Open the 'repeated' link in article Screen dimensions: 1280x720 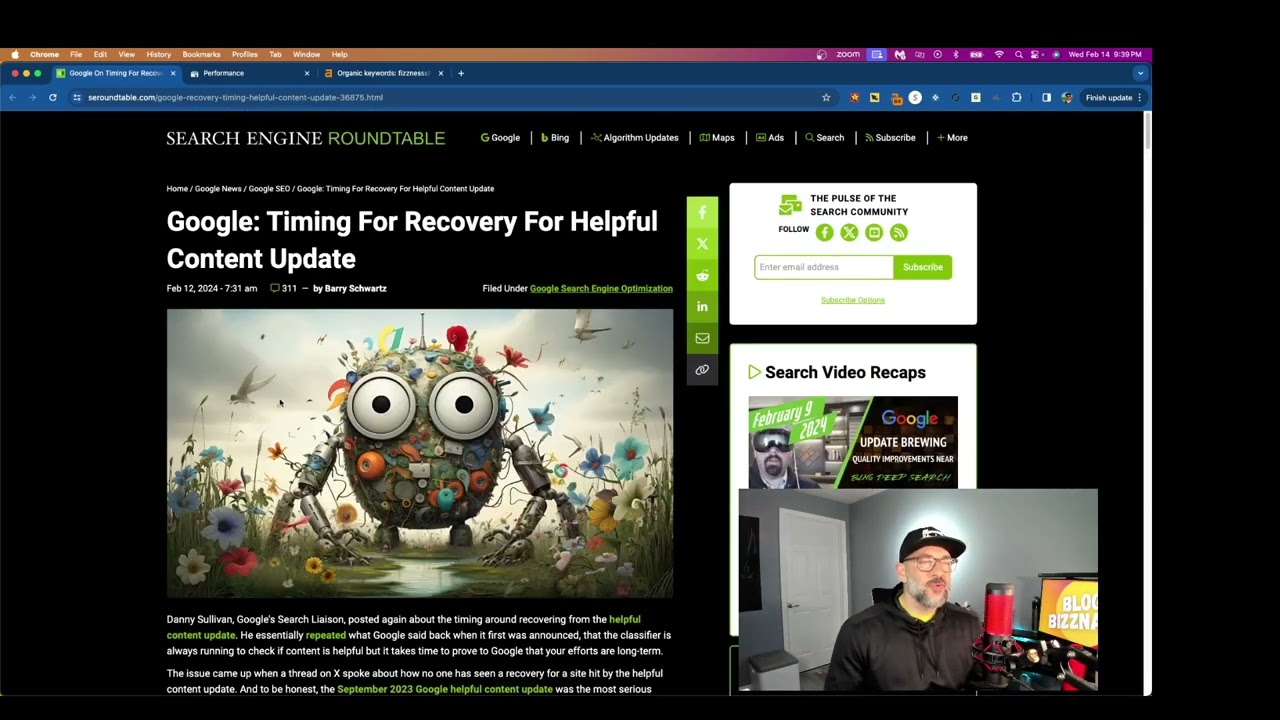pyautogui.click(x=325, y=635)
